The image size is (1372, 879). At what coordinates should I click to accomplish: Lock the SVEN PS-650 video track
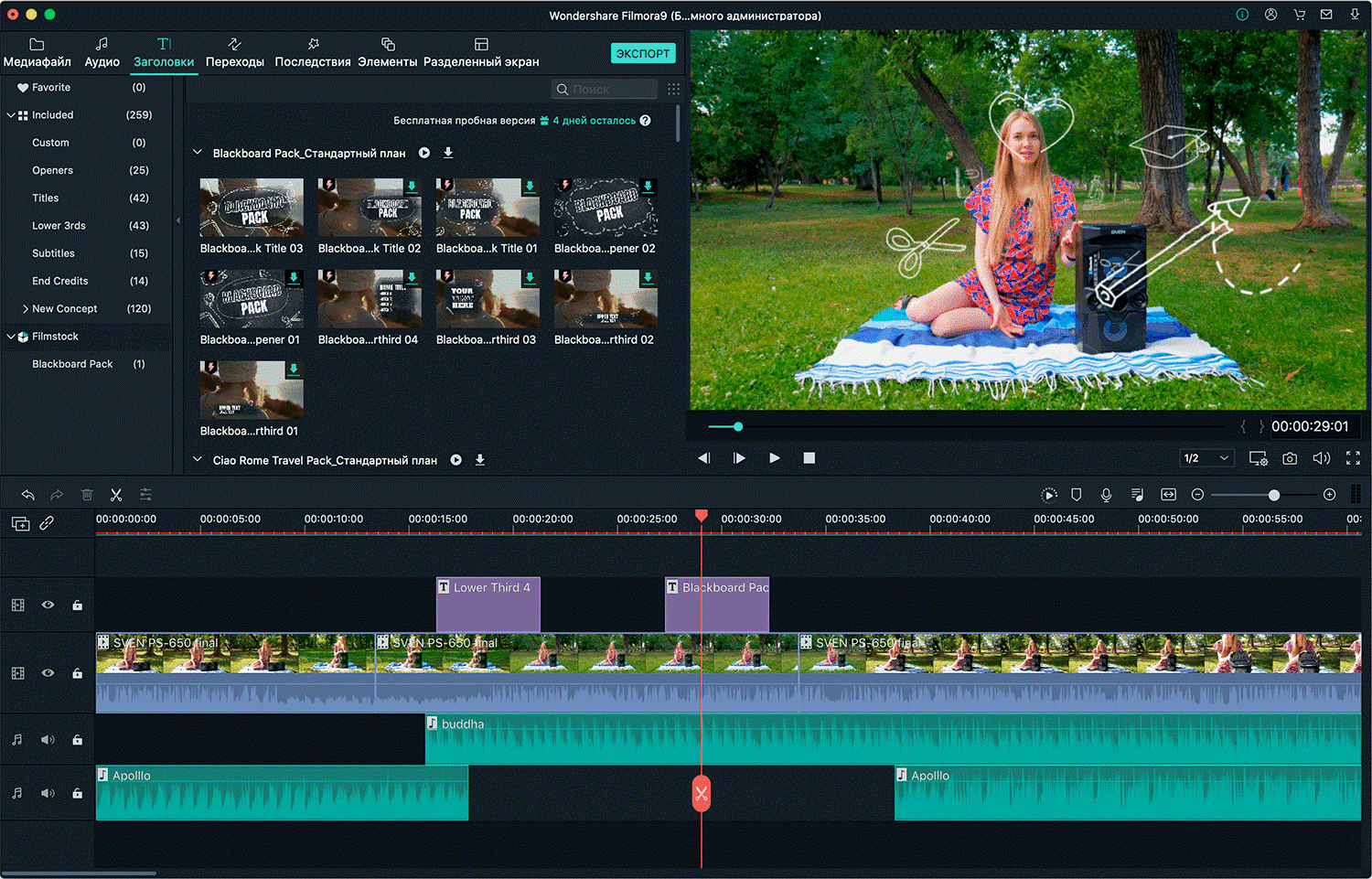[78, 673]
